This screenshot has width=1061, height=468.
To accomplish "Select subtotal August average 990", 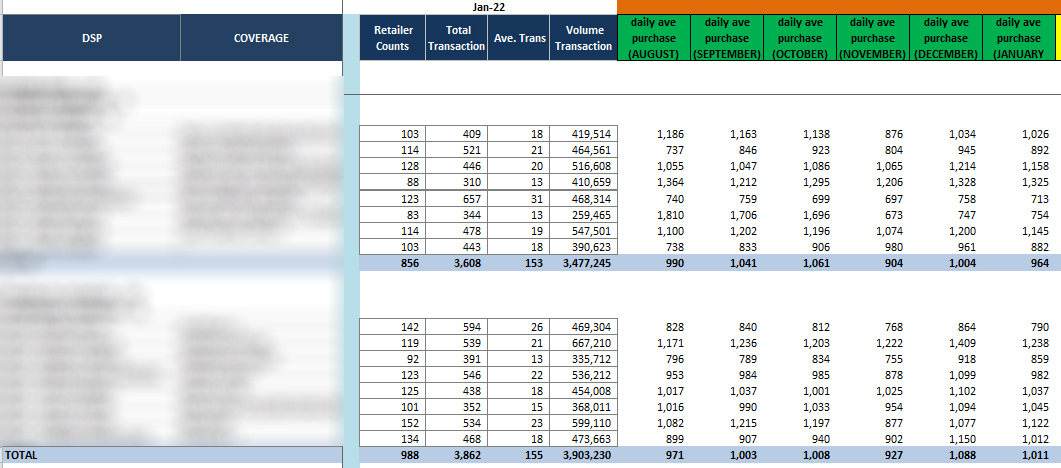I will (x=674, y=264).
